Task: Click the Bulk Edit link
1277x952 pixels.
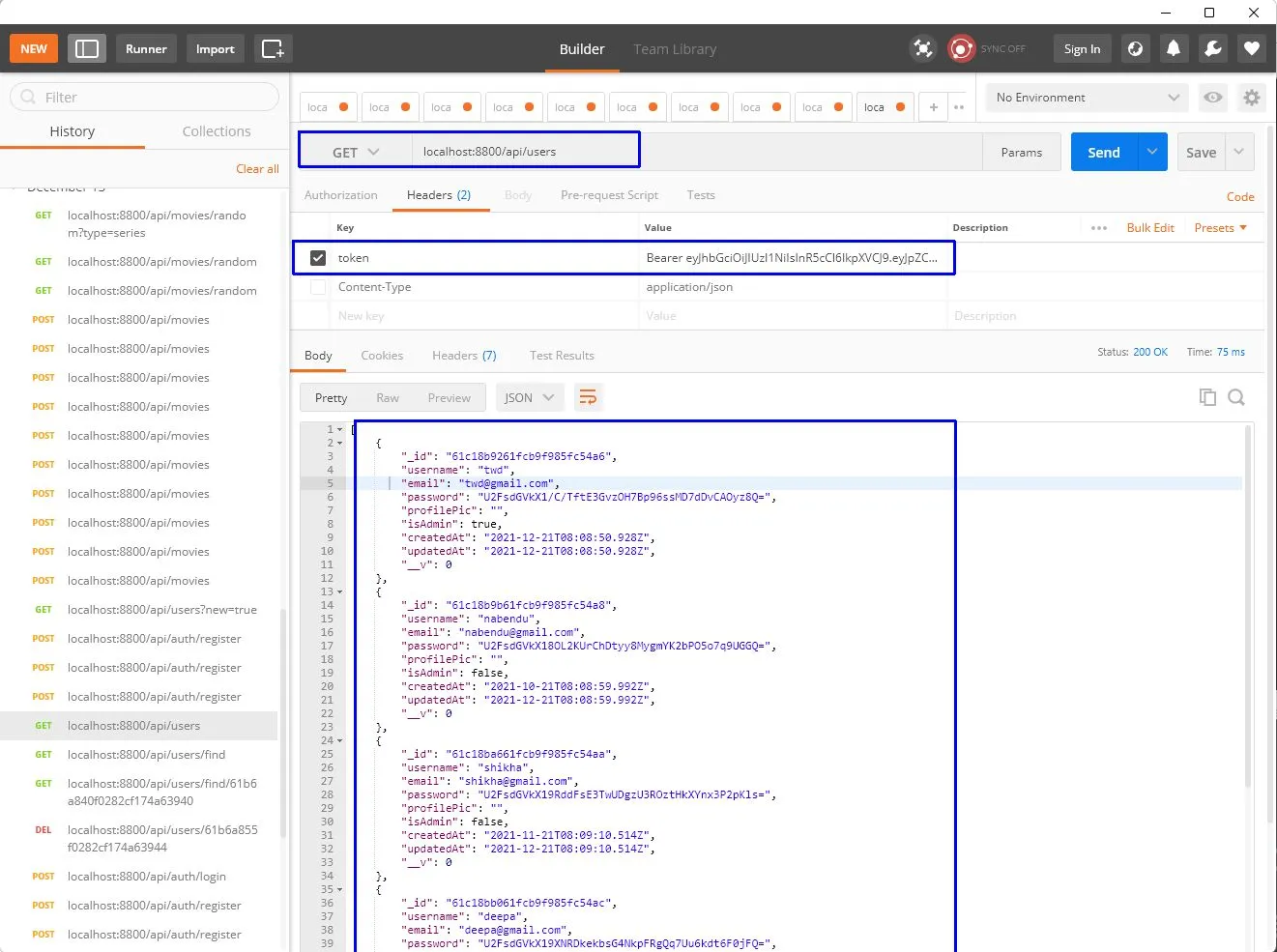Action: tap(1150, 228)
